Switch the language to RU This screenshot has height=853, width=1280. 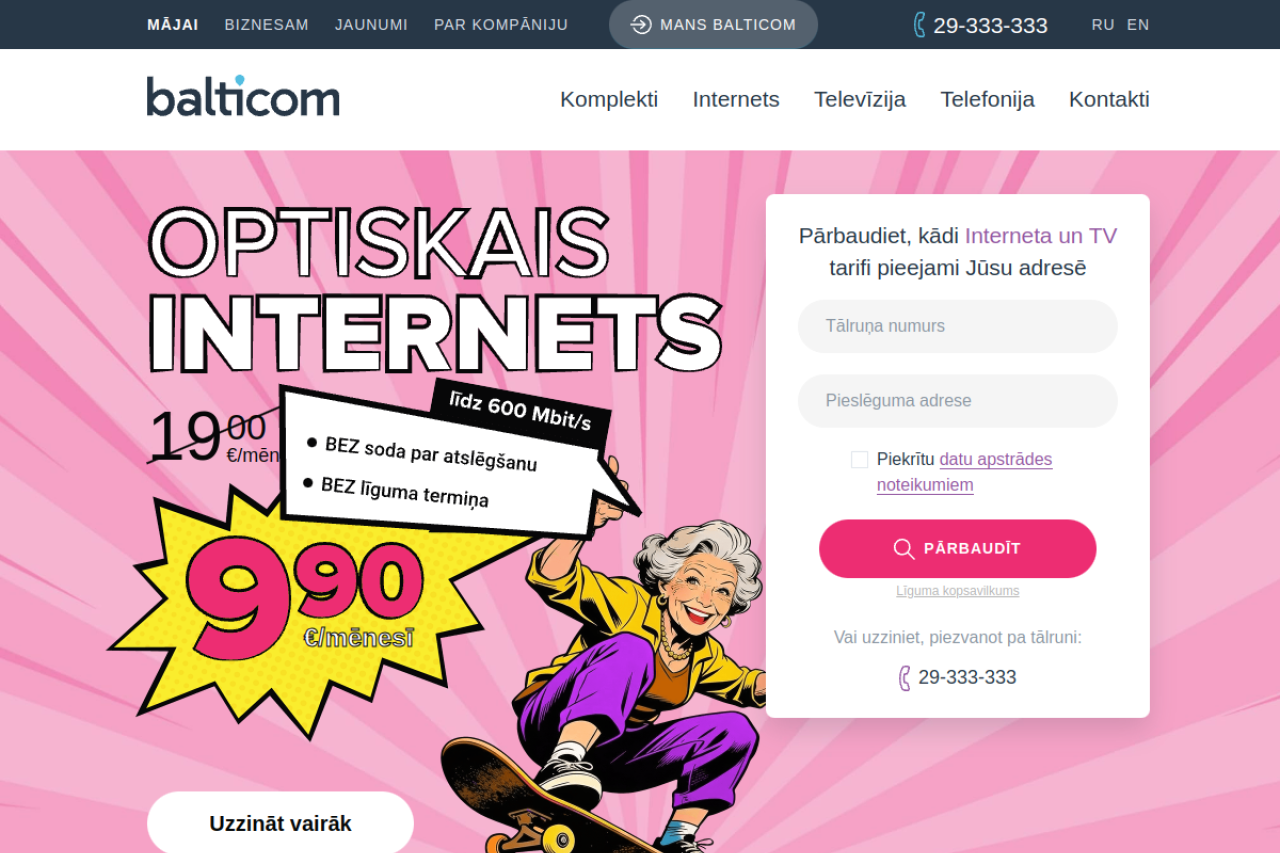tap(1103, 25)
